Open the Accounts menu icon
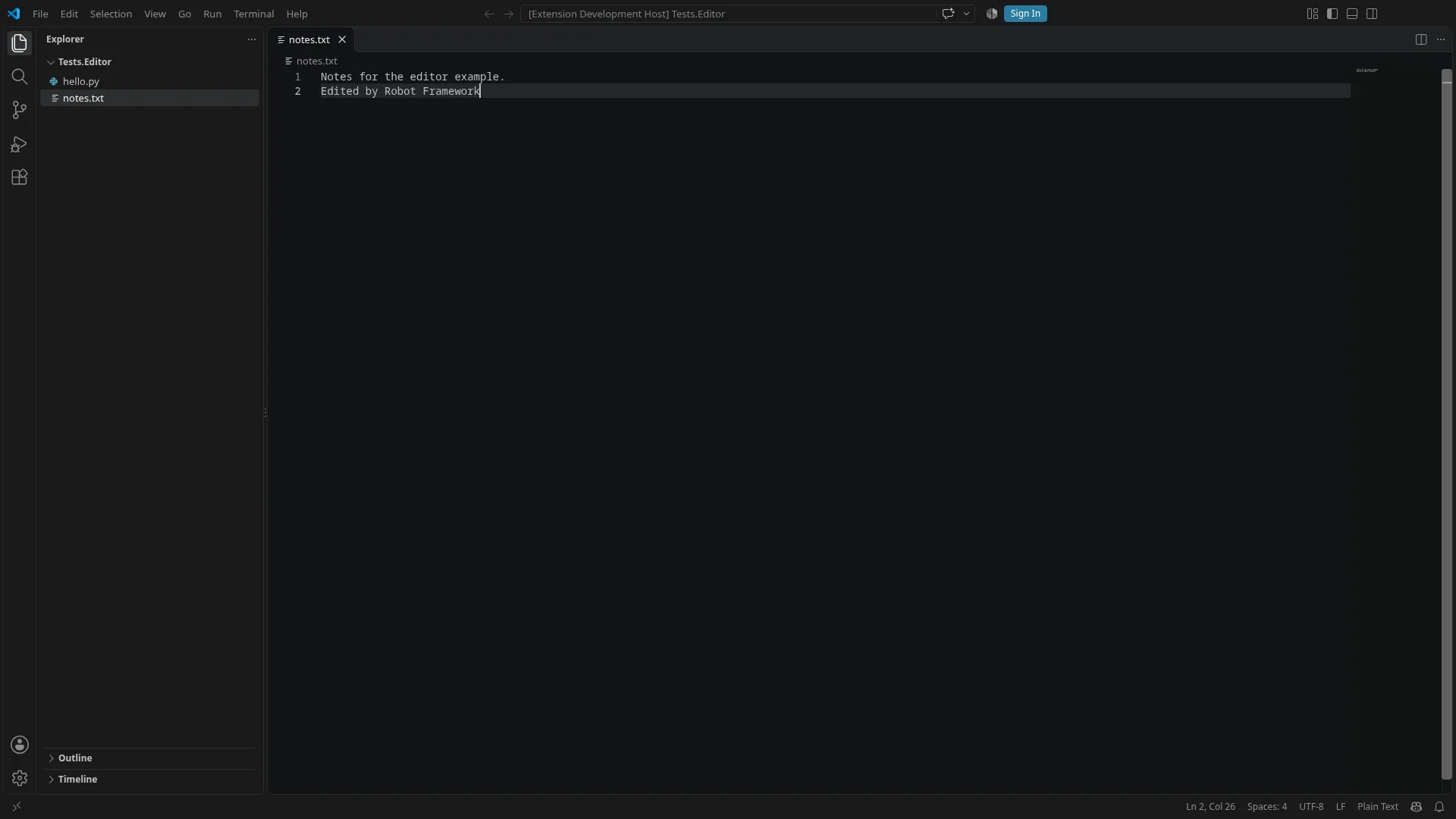 (x=20, y=745)
